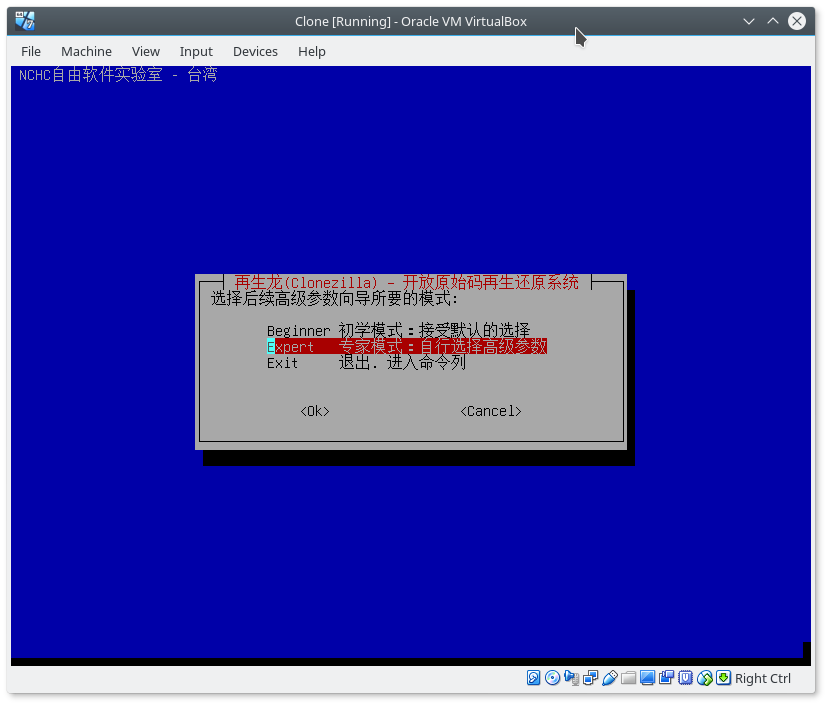Open the USB devices status icon
This screenshot has width=828, height=706.
point(609,677)
